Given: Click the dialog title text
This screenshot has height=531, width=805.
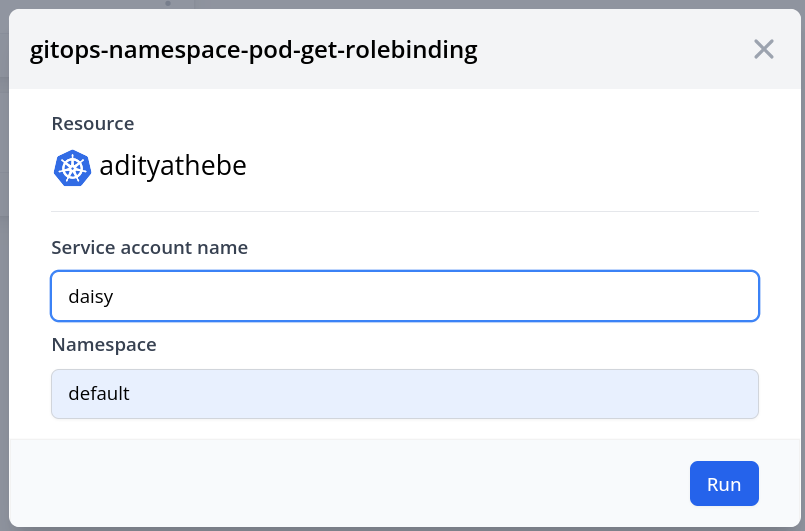Looking at the screenshot, I should click(x=254, y=50).
